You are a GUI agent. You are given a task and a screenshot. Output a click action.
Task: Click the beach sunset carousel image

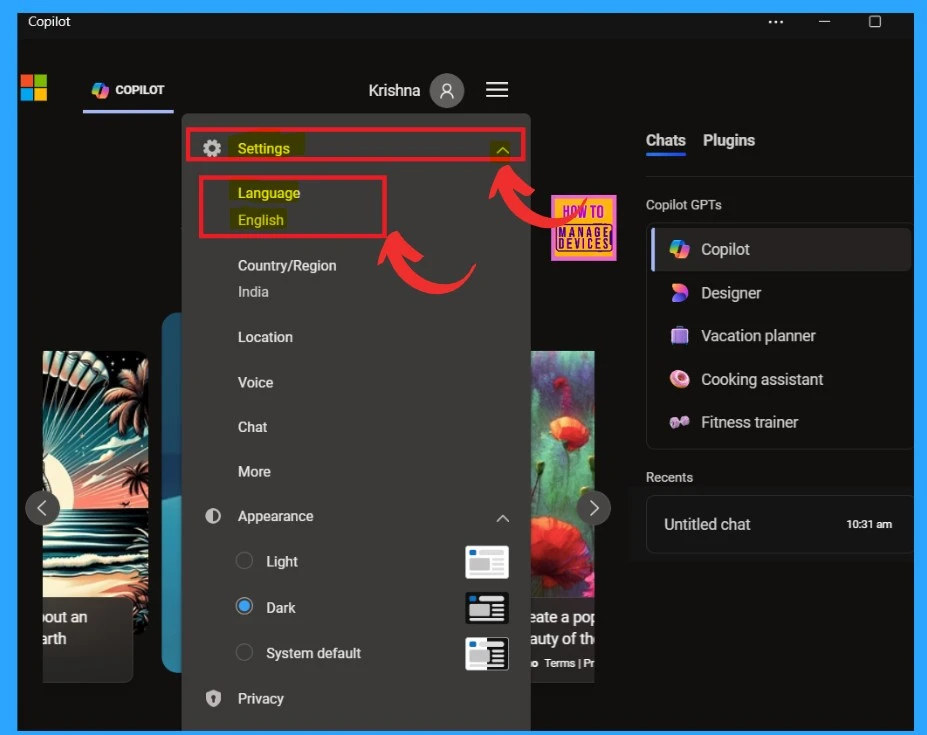coord(95,473)
